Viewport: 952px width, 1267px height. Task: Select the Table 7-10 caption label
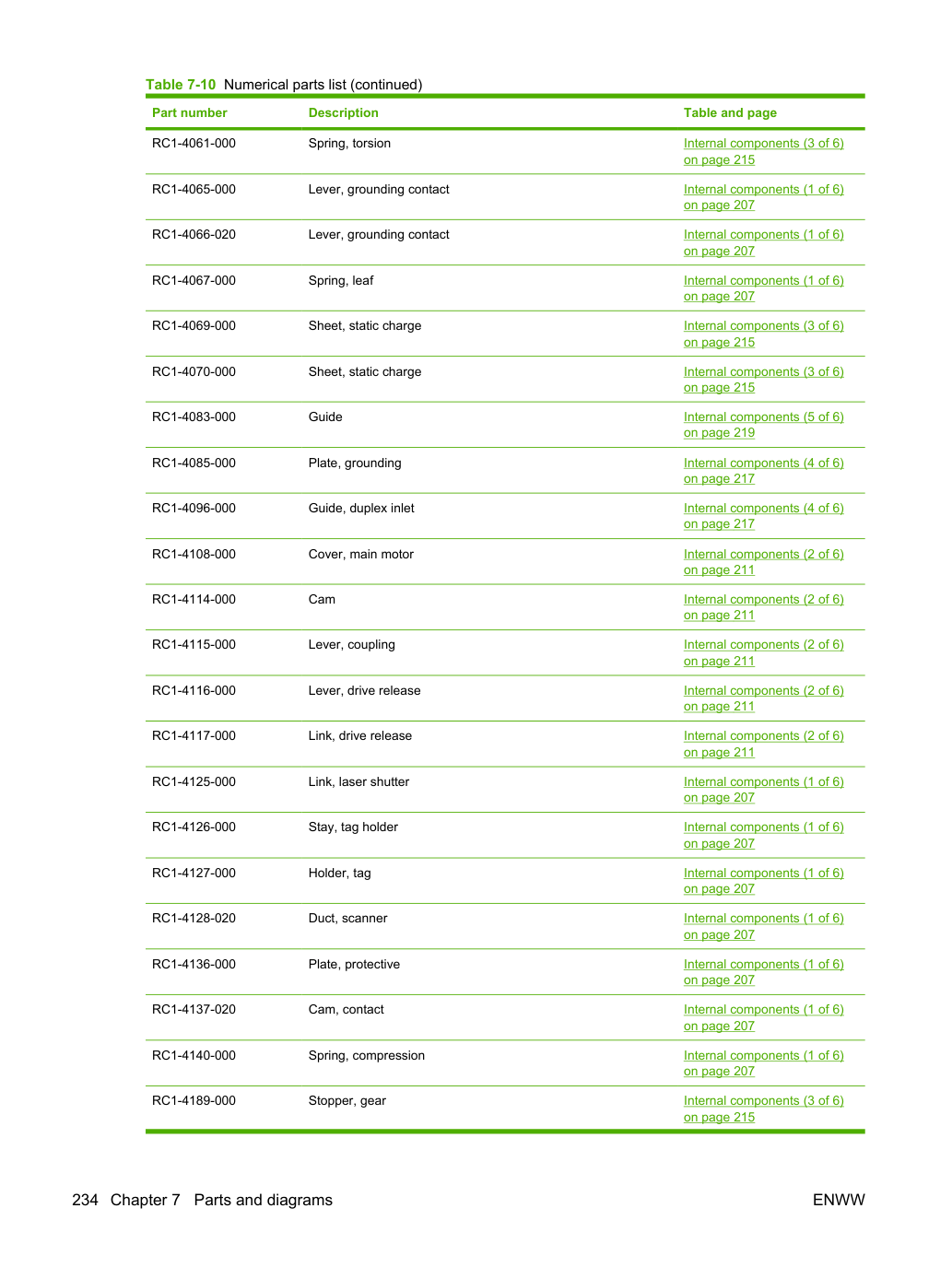(x=181, y=85)
